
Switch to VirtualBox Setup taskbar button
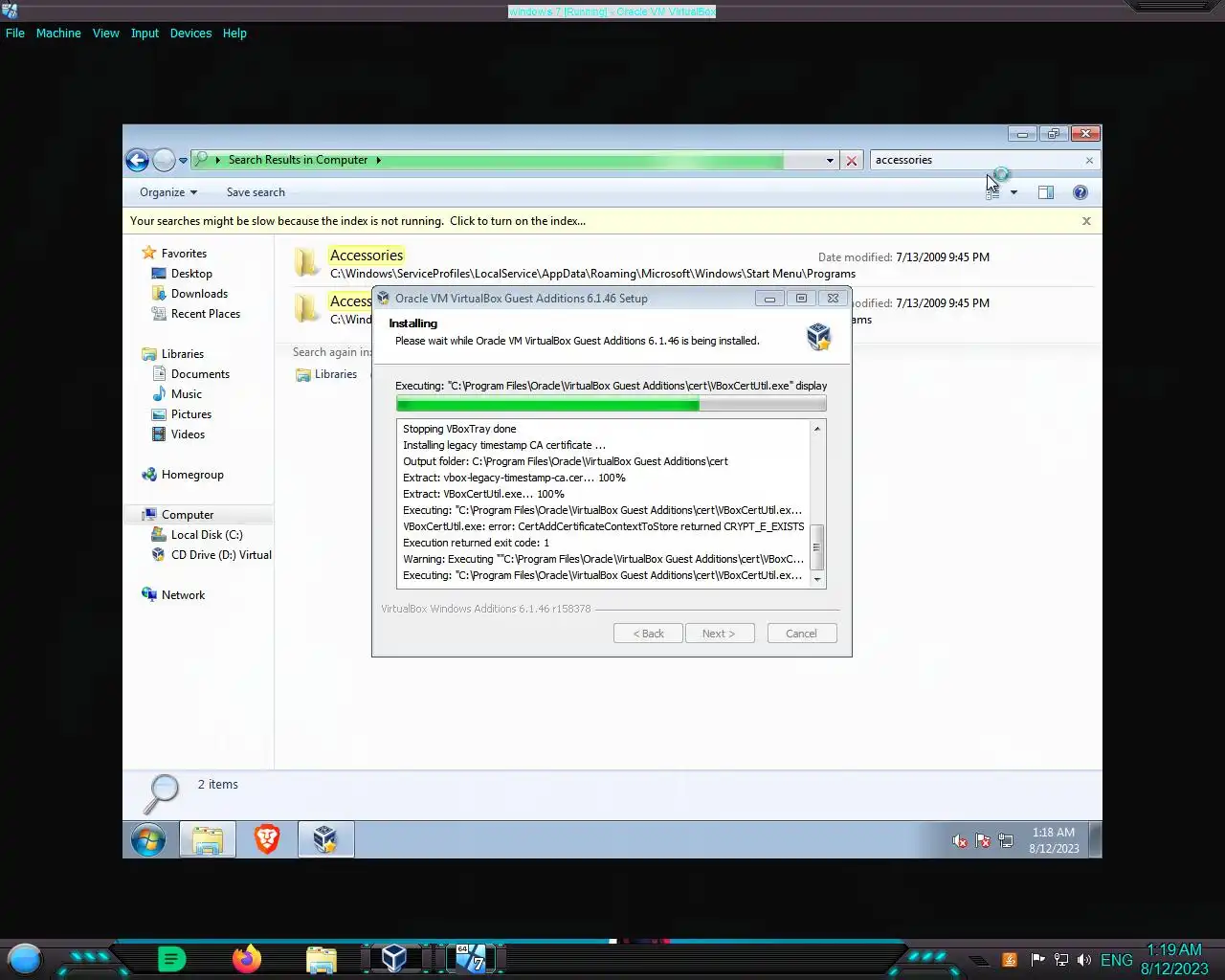[325, 840]
